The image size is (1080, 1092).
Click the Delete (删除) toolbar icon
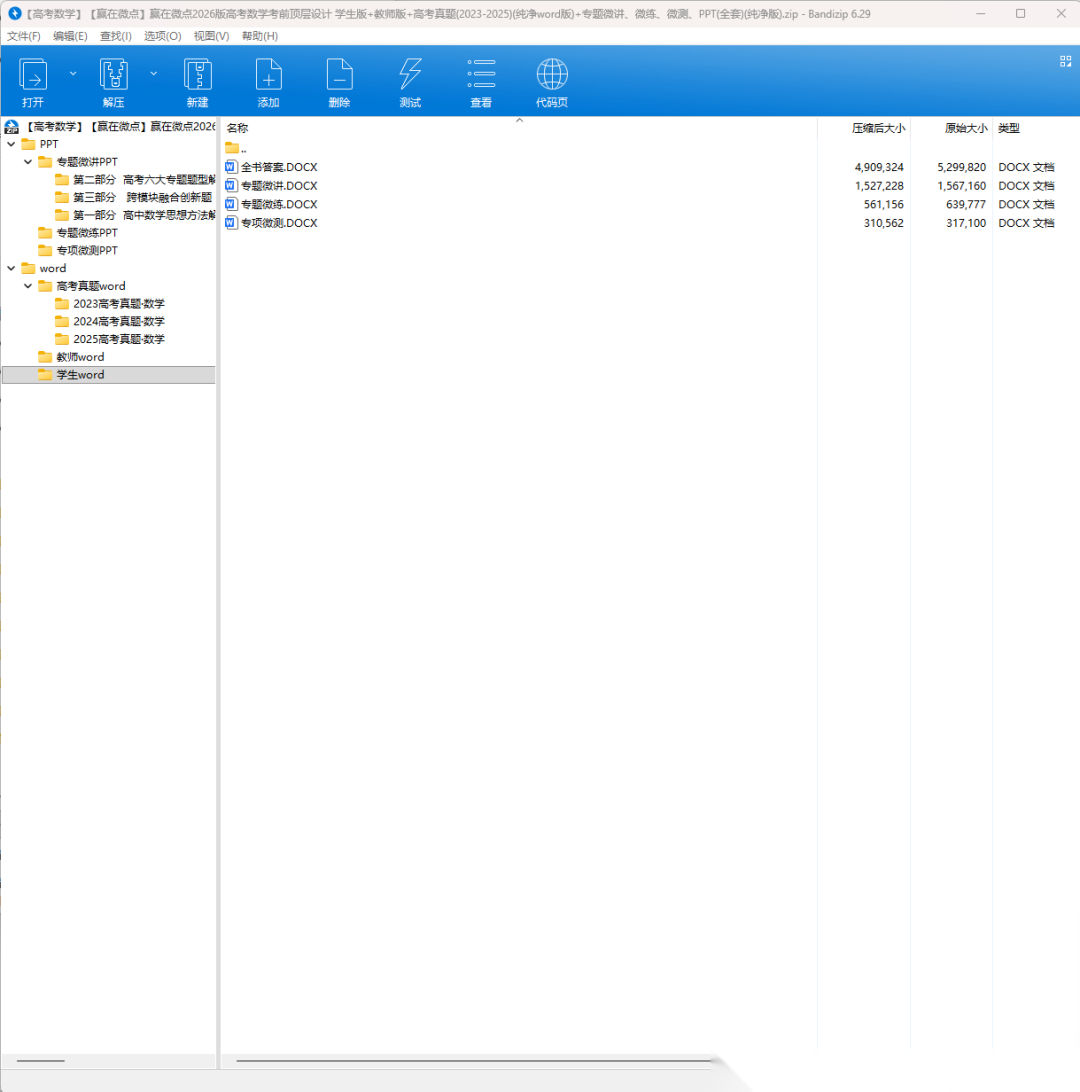coord(339,76)
